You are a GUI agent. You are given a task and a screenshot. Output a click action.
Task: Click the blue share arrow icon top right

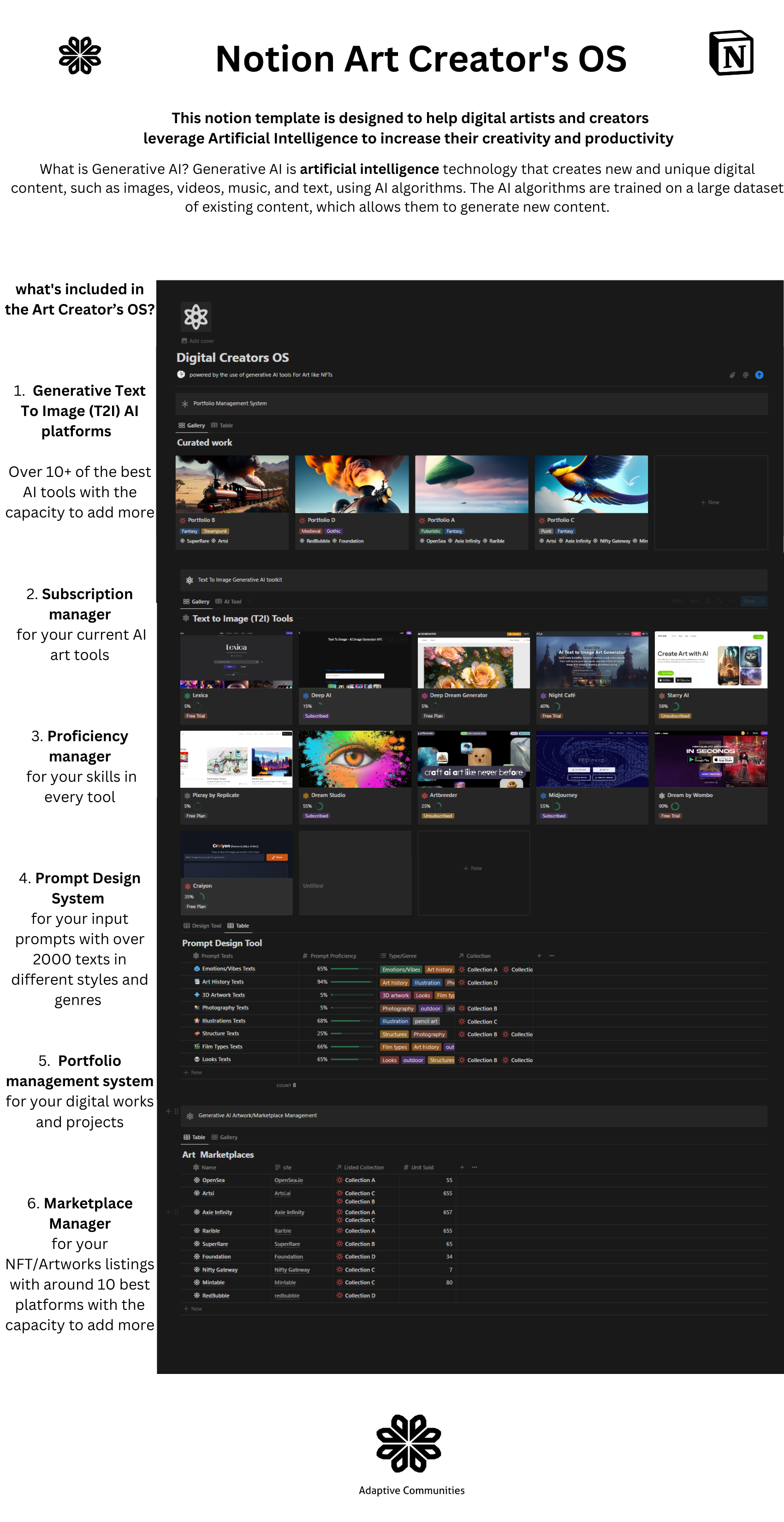[759, 375]
